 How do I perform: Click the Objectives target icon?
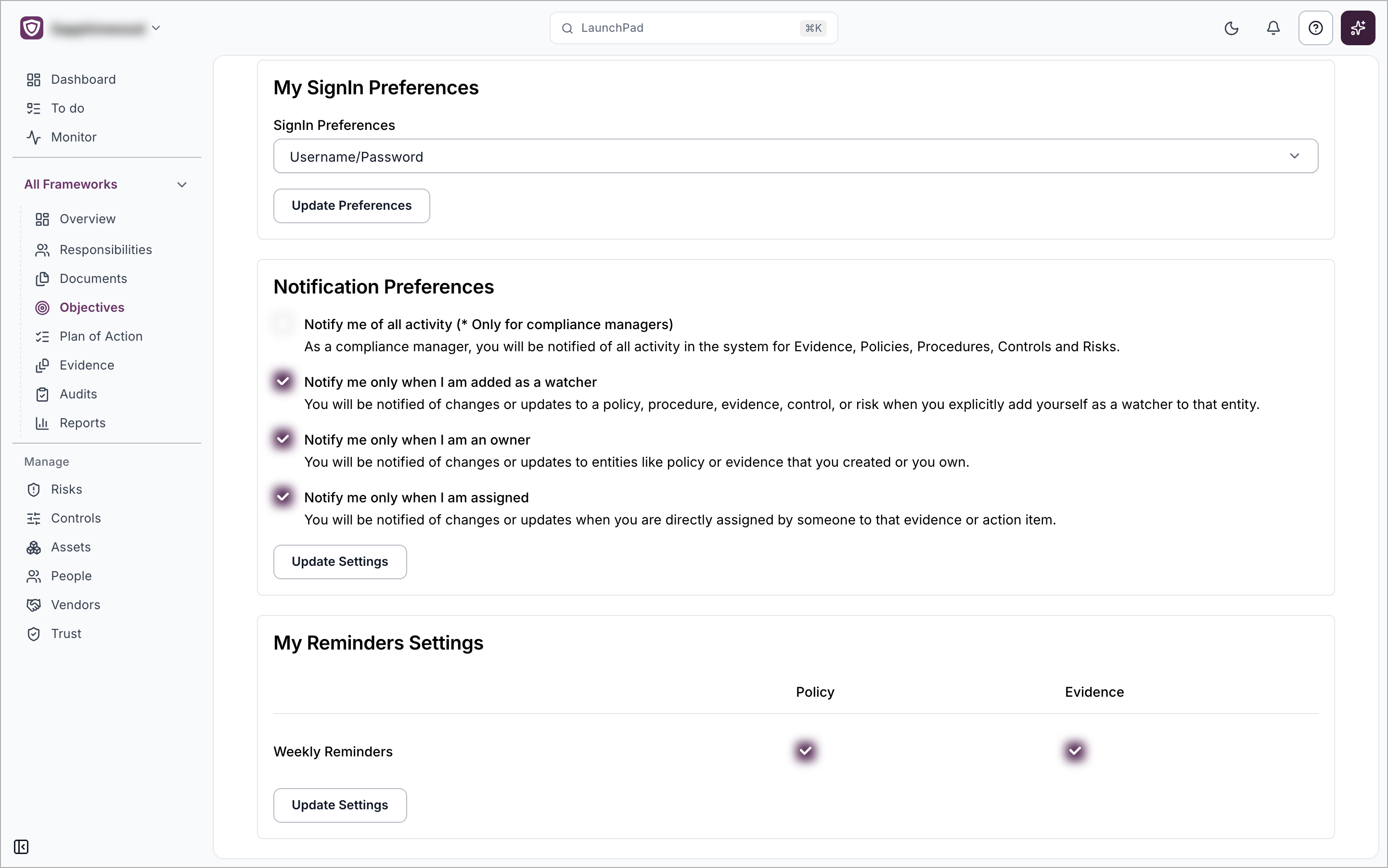coord(42,308)
